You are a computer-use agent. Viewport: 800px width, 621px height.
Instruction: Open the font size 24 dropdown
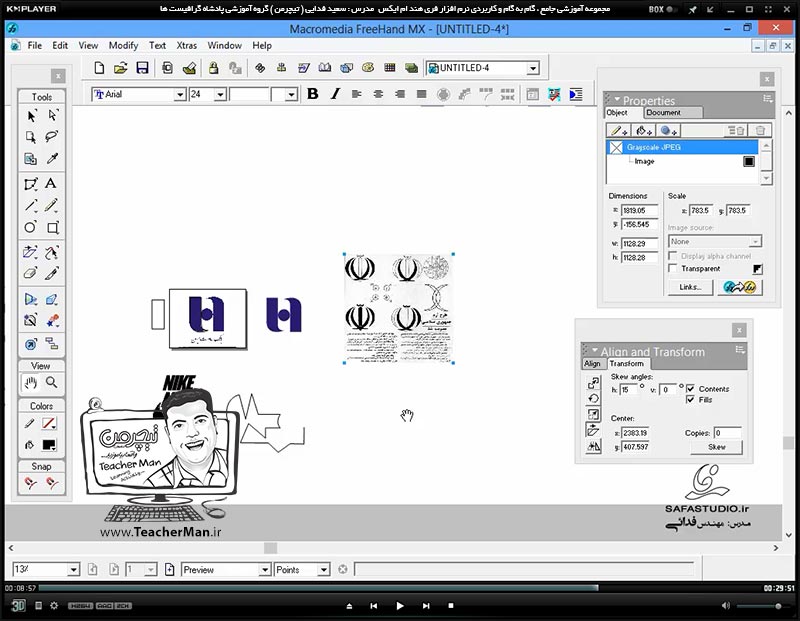tap(220, 94)
